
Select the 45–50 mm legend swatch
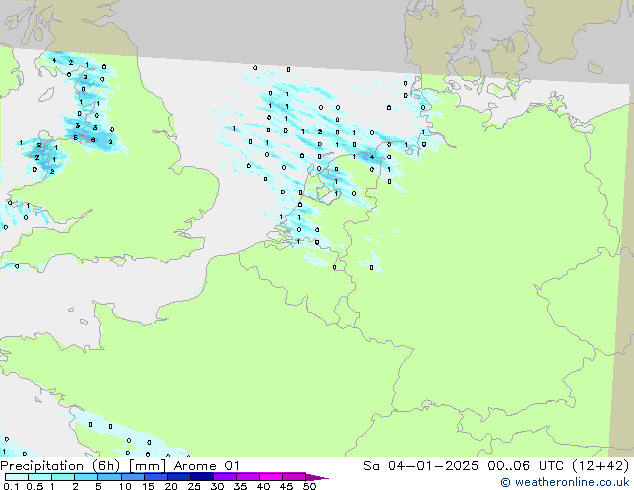[x=294, y=477]
